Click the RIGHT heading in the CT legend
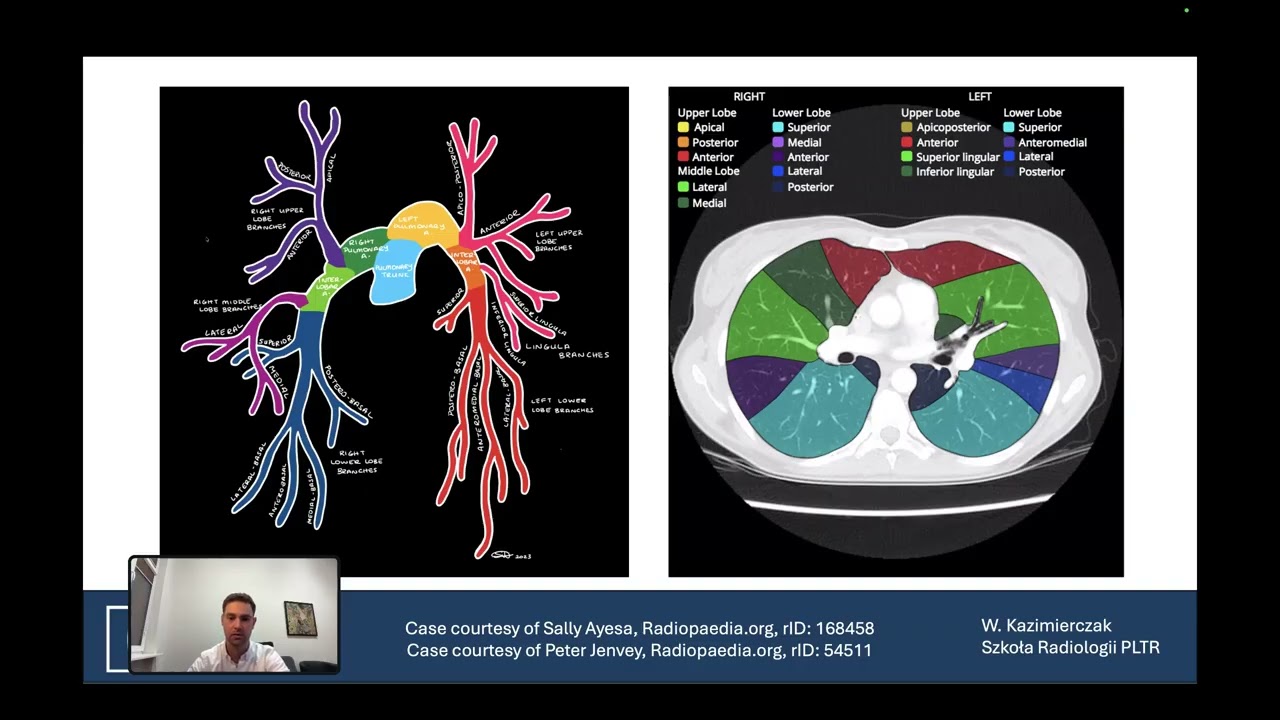1280x720 pixels. coord(749,97)
